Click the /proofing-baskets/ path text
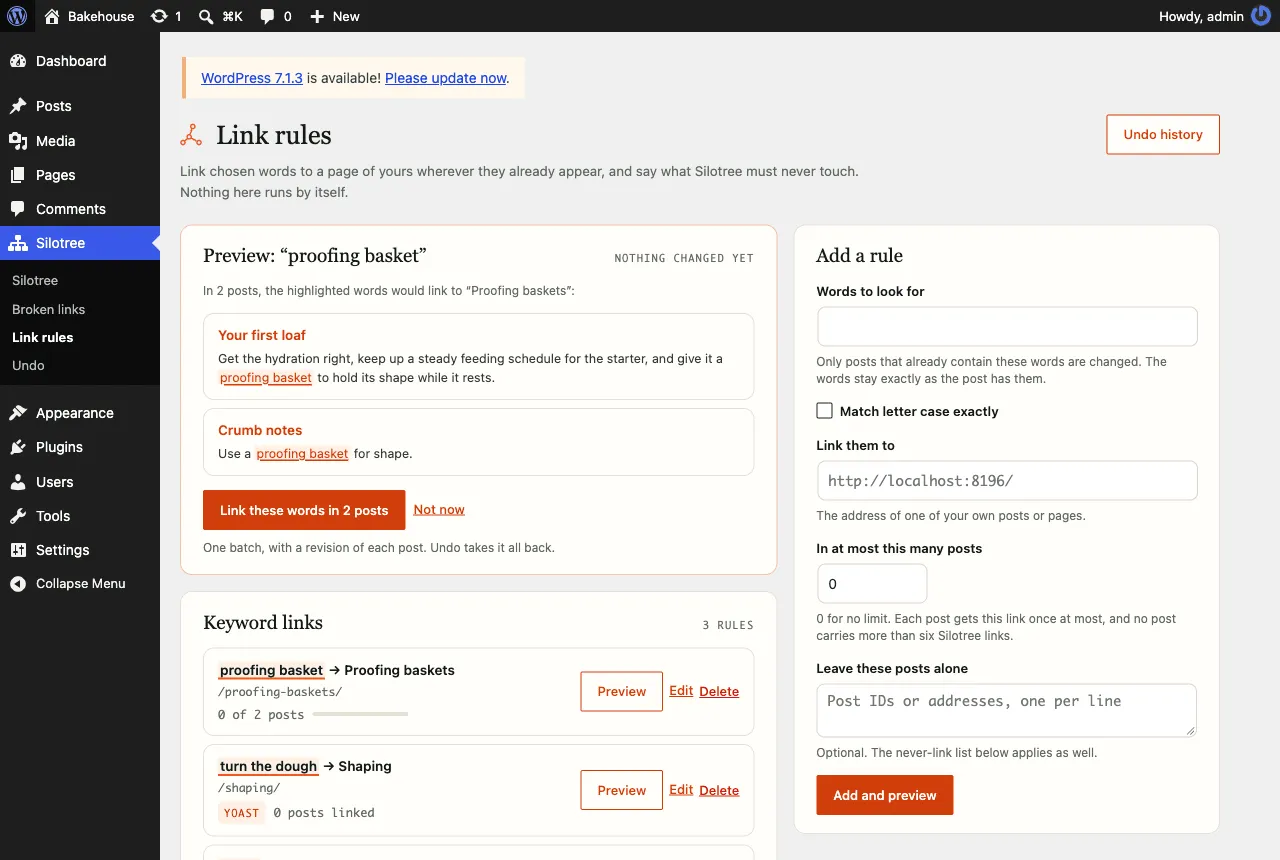Screen dimensions: 1280x860 [x=280, y=692]
